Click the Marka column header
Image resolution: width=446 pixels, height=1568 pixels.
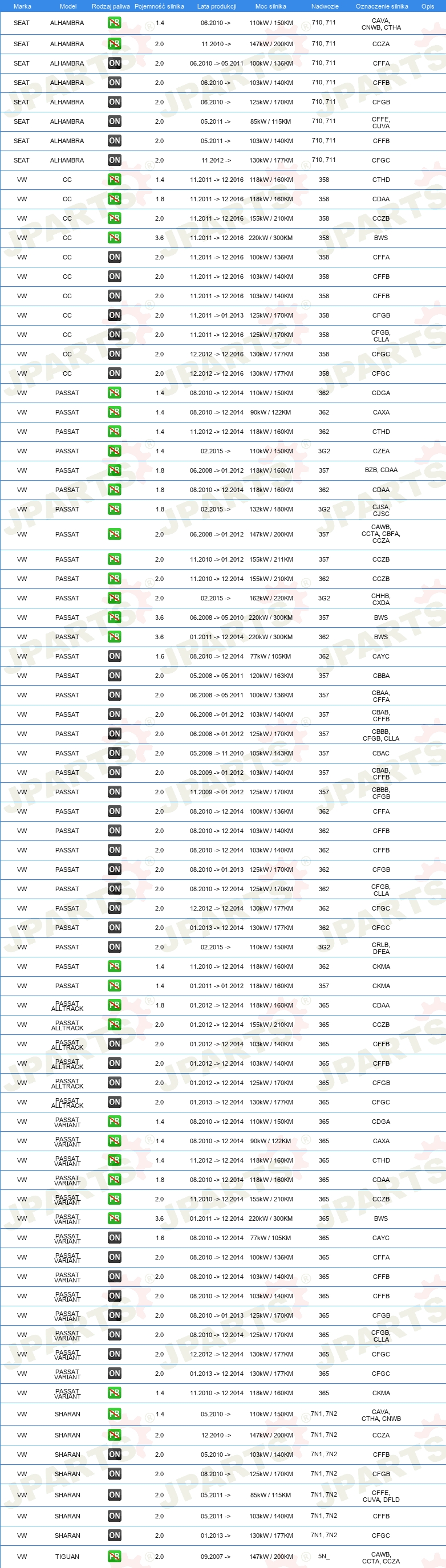click(x=22, y=6)
